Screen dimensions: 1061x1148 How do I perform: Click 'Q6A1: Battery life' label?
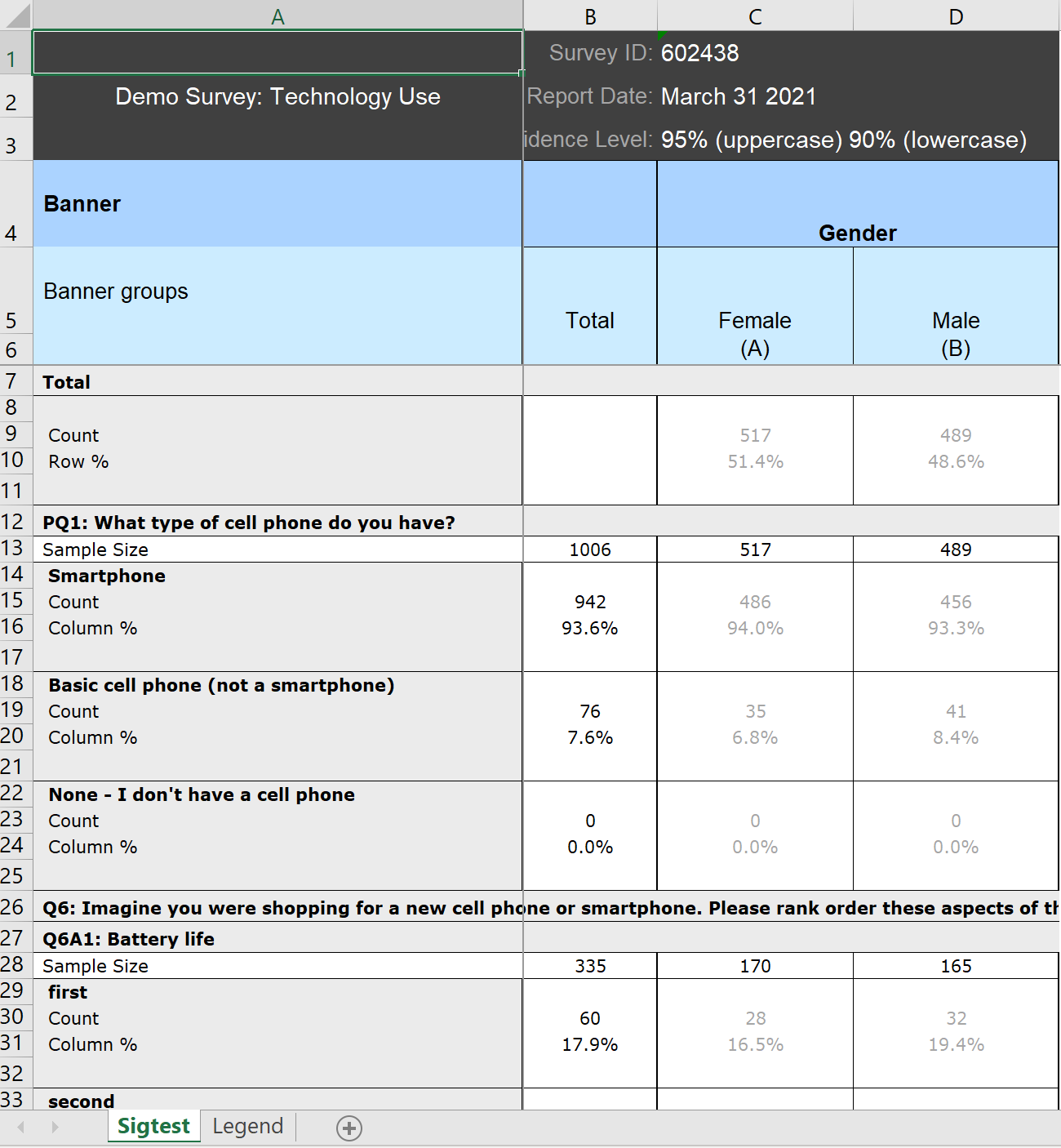(128, 939)
